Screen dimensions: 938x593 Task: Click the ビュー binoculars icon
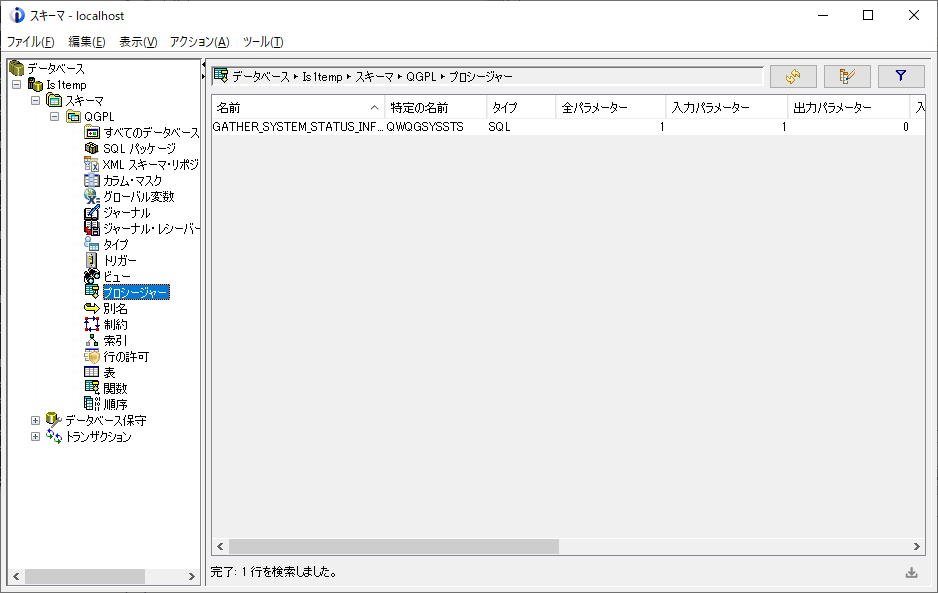point(92,276)
